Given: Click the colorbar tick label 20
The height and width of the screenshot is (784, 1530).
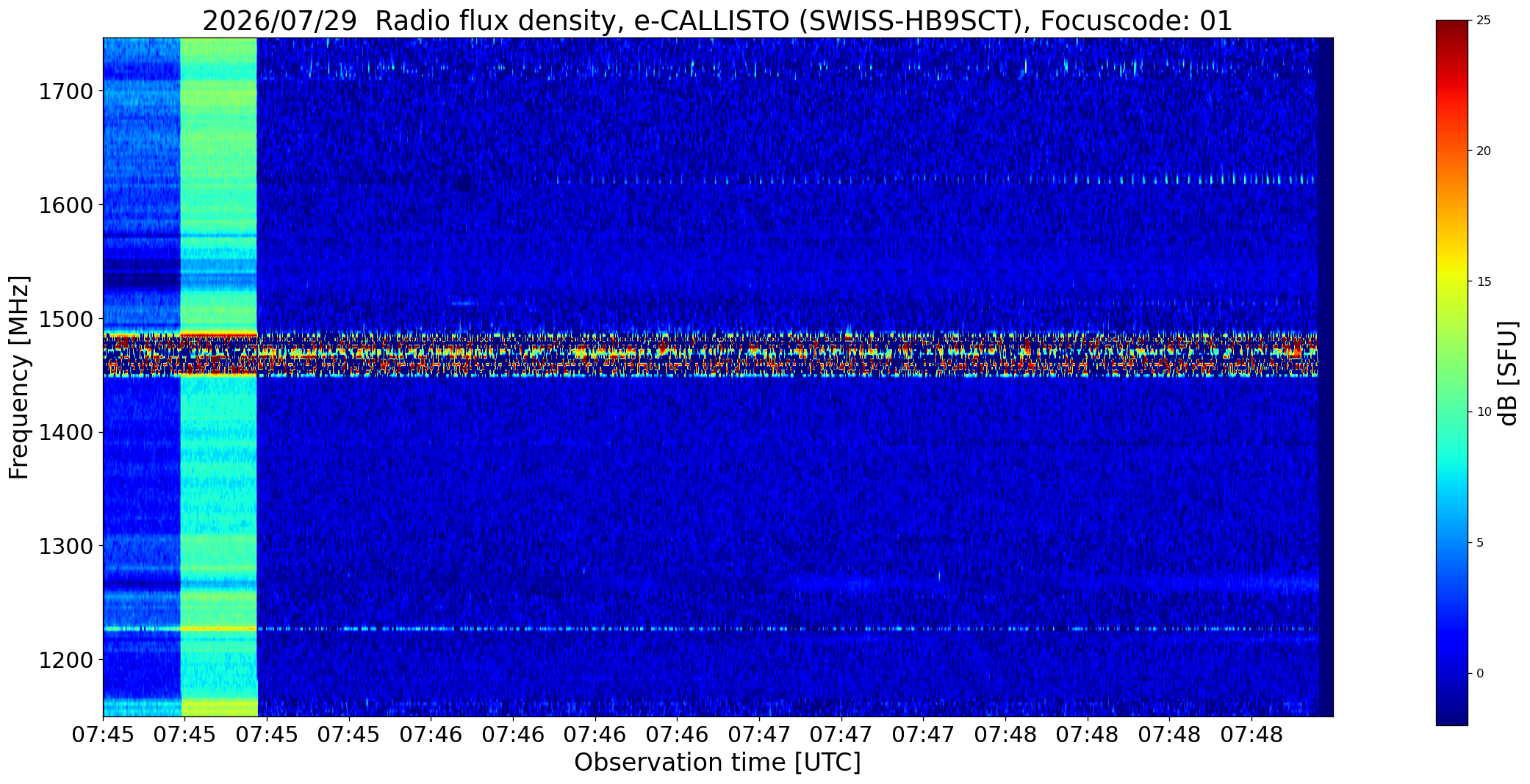Looking at the screenshot, I should tap(1484, 151).
